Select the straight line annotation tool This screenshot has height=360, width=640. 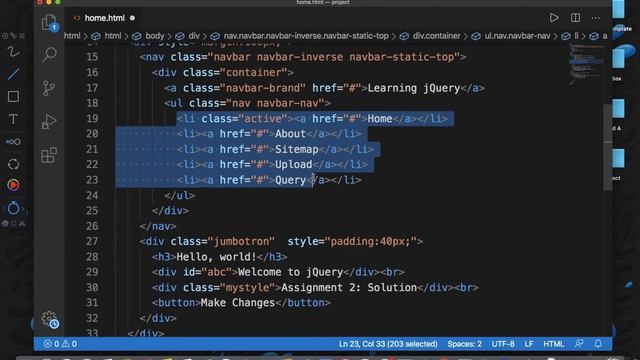point(13,74)
